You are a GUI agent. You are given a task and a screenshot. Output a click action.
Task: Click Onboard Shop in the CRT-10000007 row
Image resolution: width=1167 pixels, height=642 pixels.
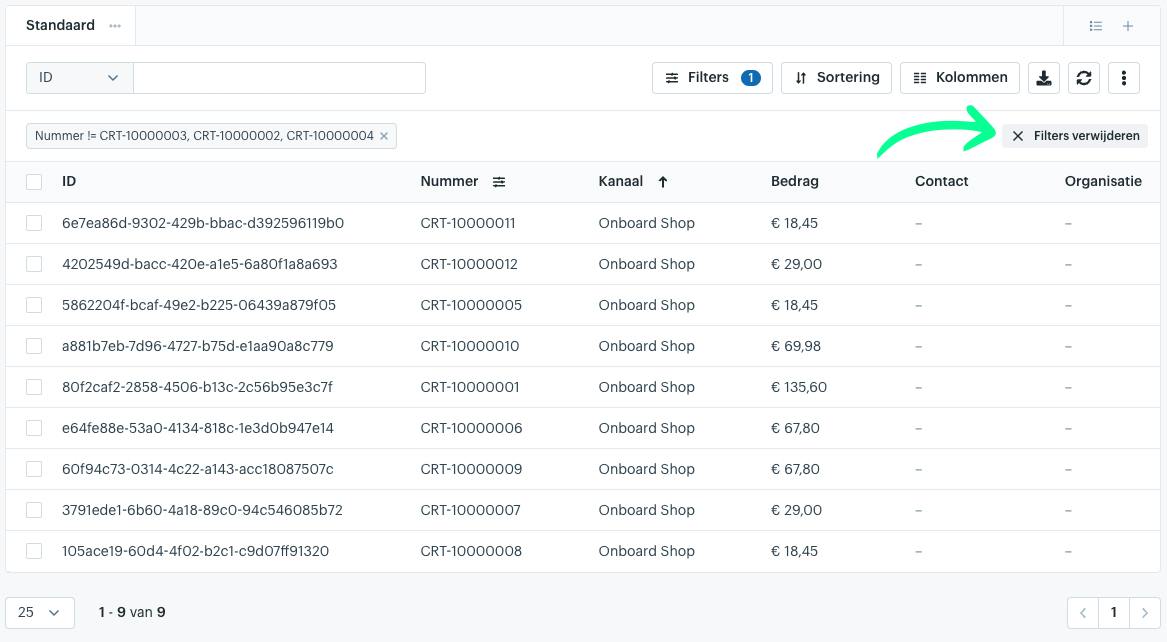[x=646, y=510]
